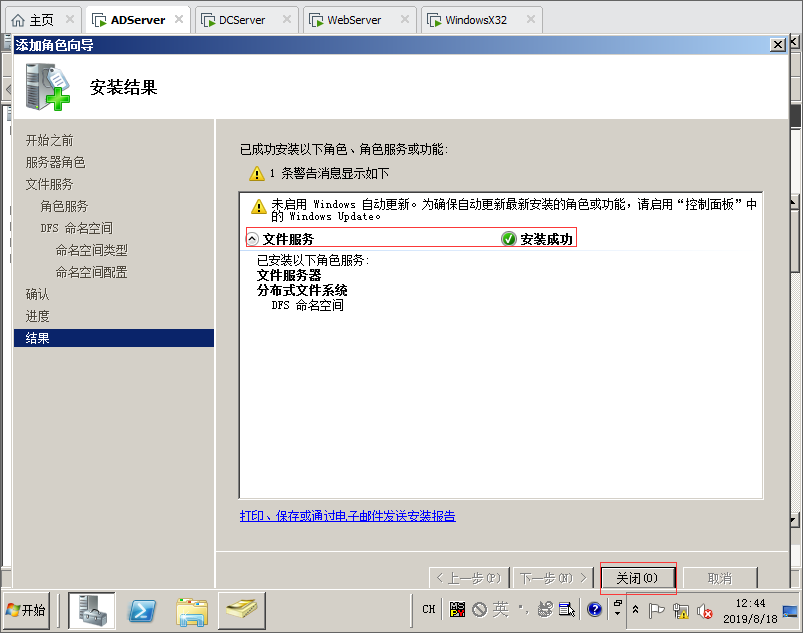Close the WebServer tab
The width and height of the screenshot is (803, 633).
[x=405, y=19]
